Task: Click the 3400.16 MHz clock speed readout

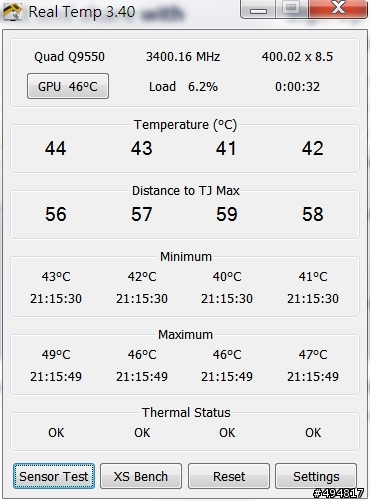Action: pos(183,57)
